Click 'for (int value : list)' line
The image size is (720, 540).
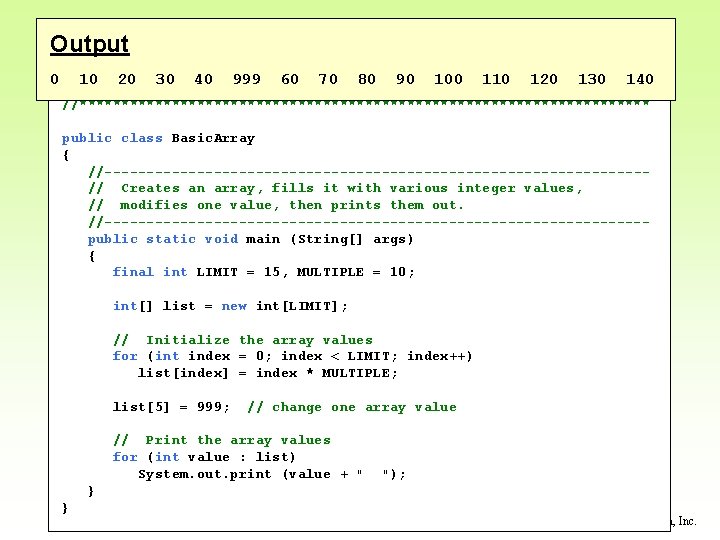click(x=204, y=457)
